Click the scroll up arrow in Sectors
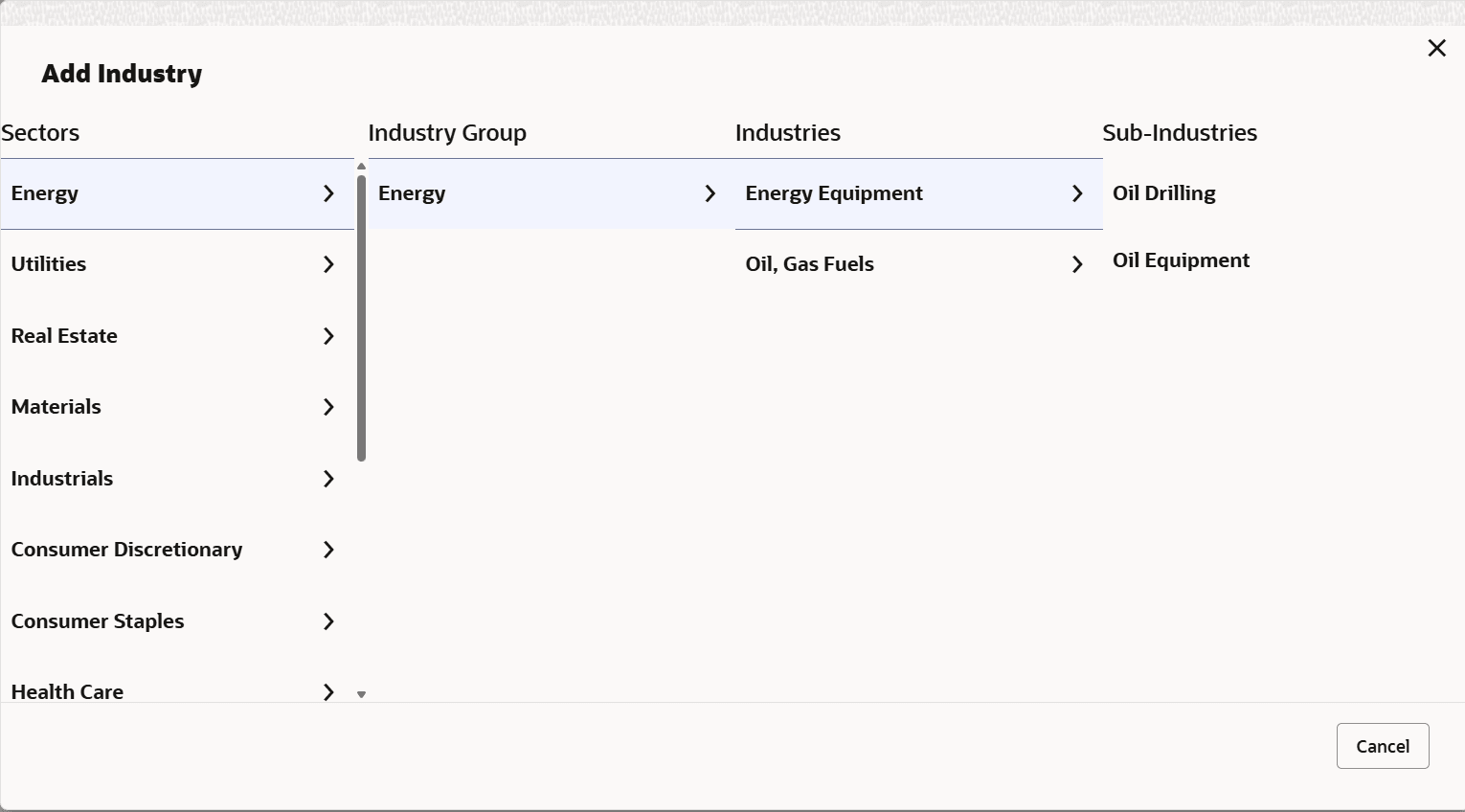 361,167
